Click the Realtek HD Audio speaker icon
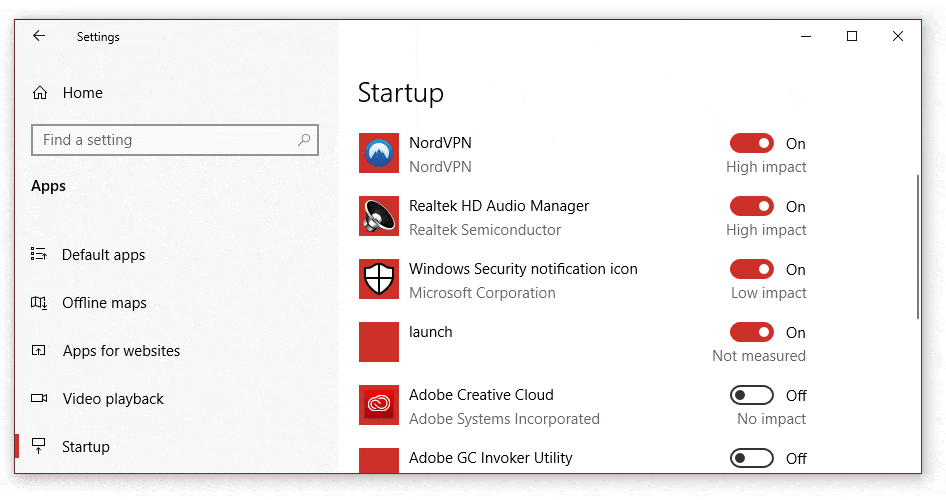The height and width of the screenshot is (500, 946). pyautogui.click(x=379, y=216)
